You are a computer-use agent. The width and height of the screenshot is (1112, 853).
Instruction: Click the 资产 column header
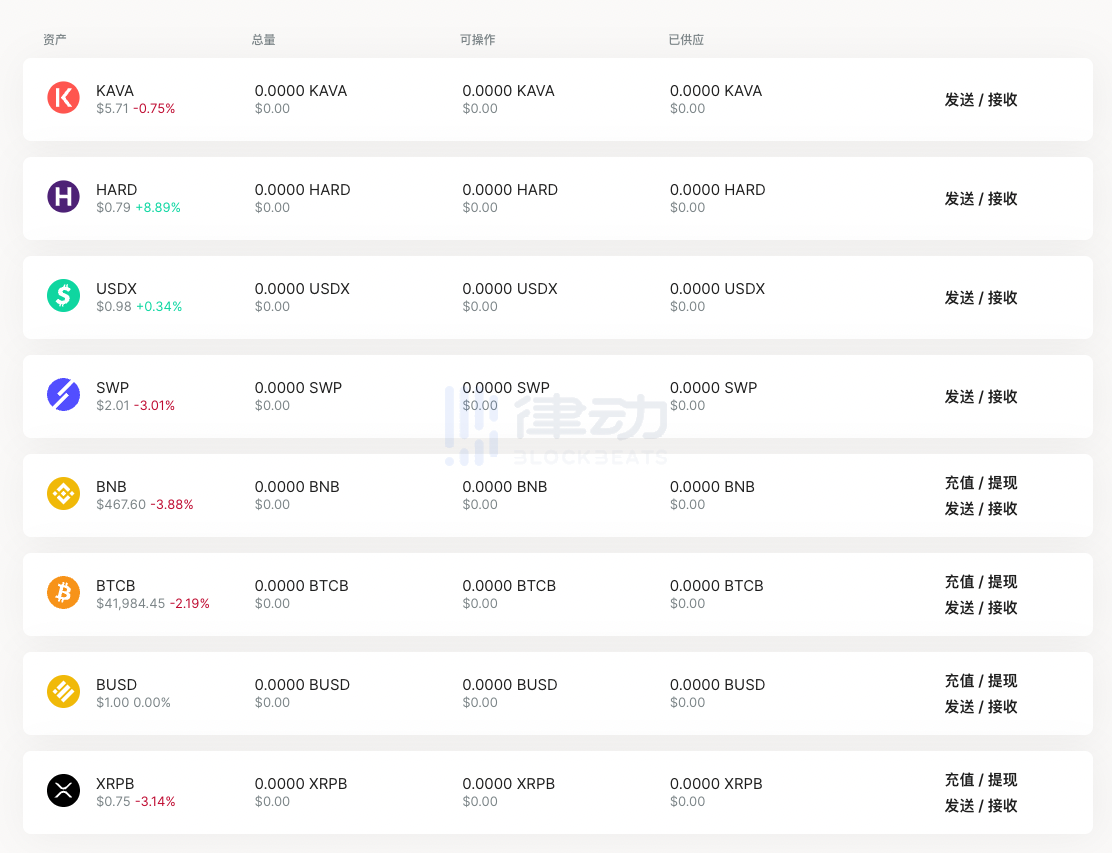pyautogui.click(x=55, y=40)
